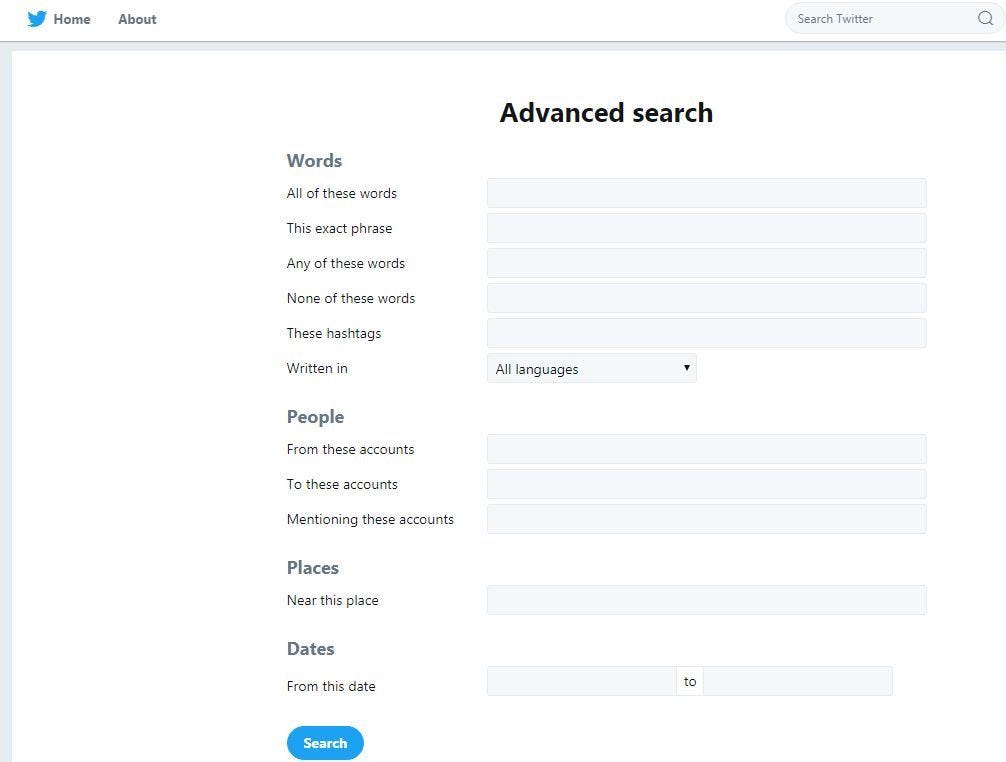Open the All languages dropdown
1006x762 pixels.
tap(592, 368)
